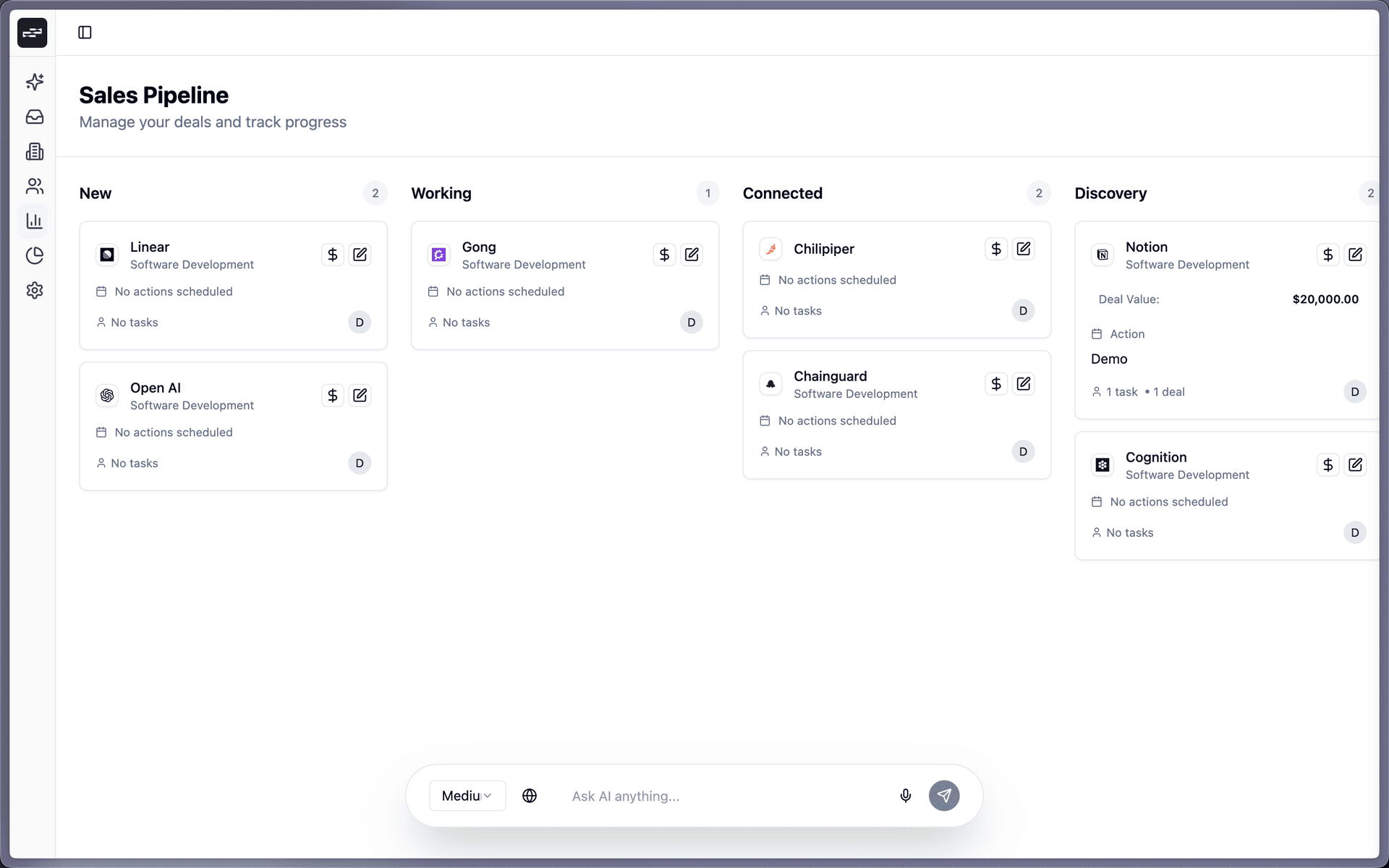
Task: Open the companies building icon
Action: coord(34,151)
